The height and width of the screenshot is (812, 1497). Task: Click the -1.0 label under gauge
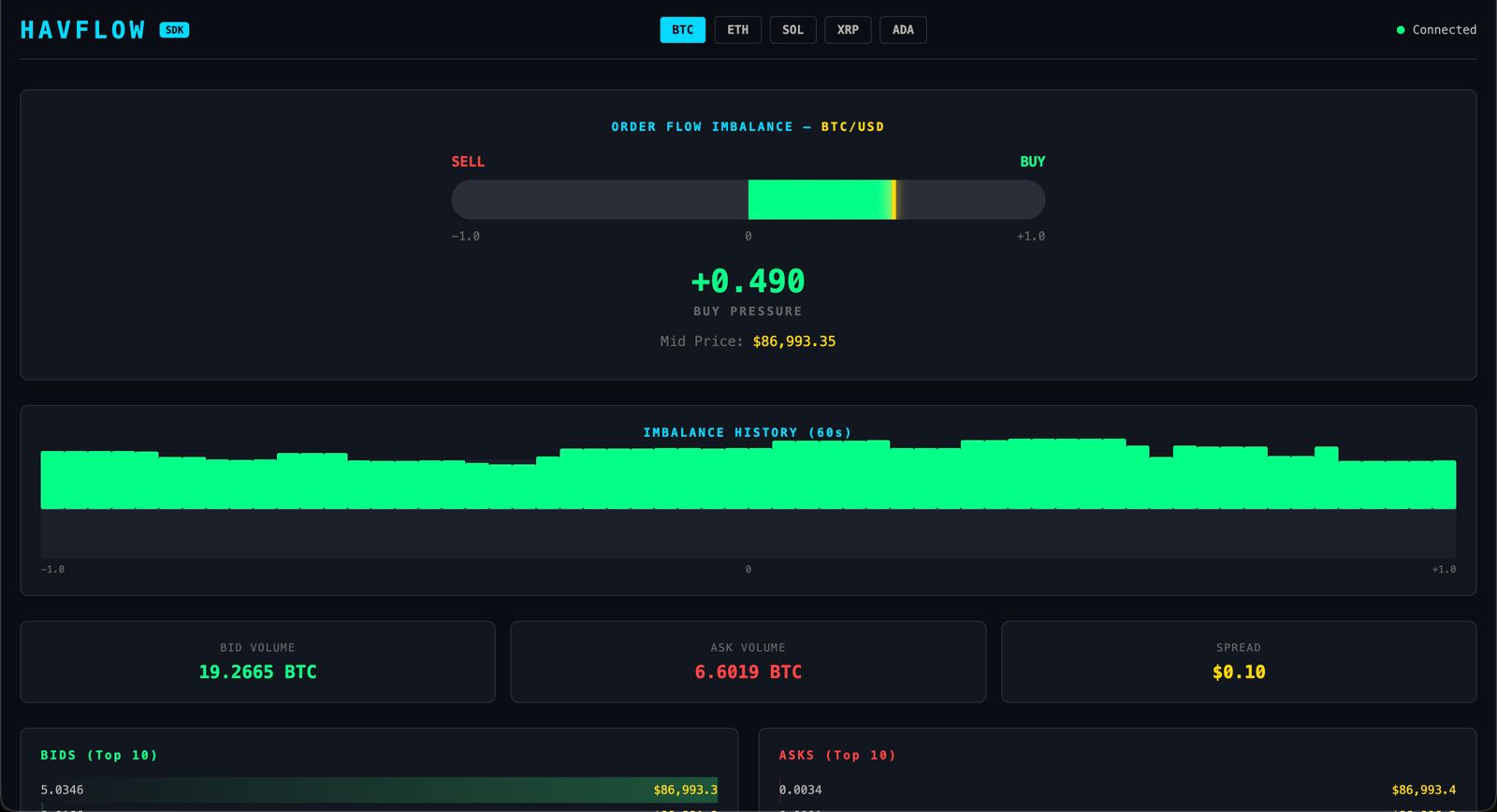point(466,237)
